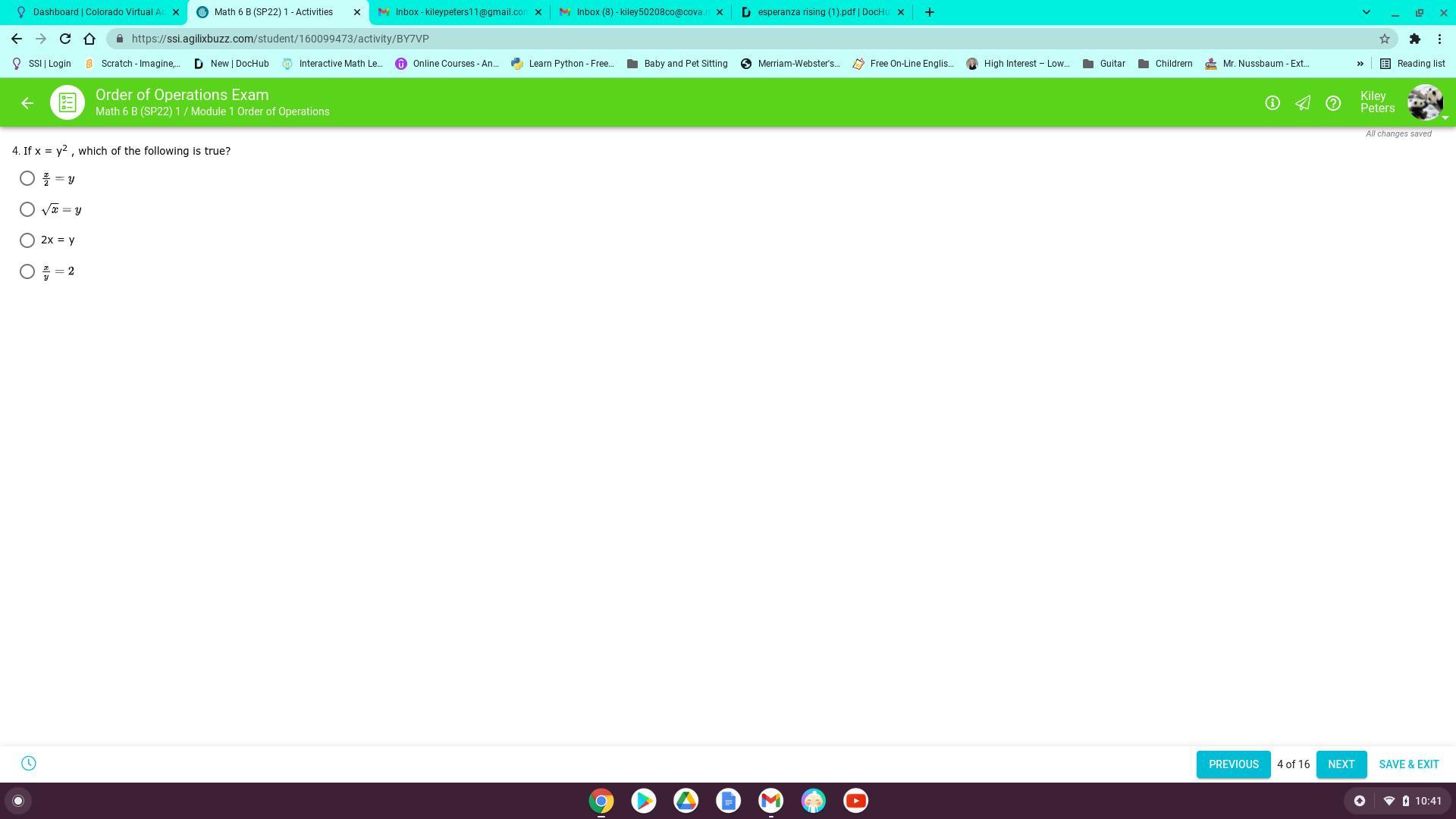Image resolution: width=1456 pixels, height=819 pixels.
Task: Open the Chrome extensions puzzle icon
Action: point(1414,39)
